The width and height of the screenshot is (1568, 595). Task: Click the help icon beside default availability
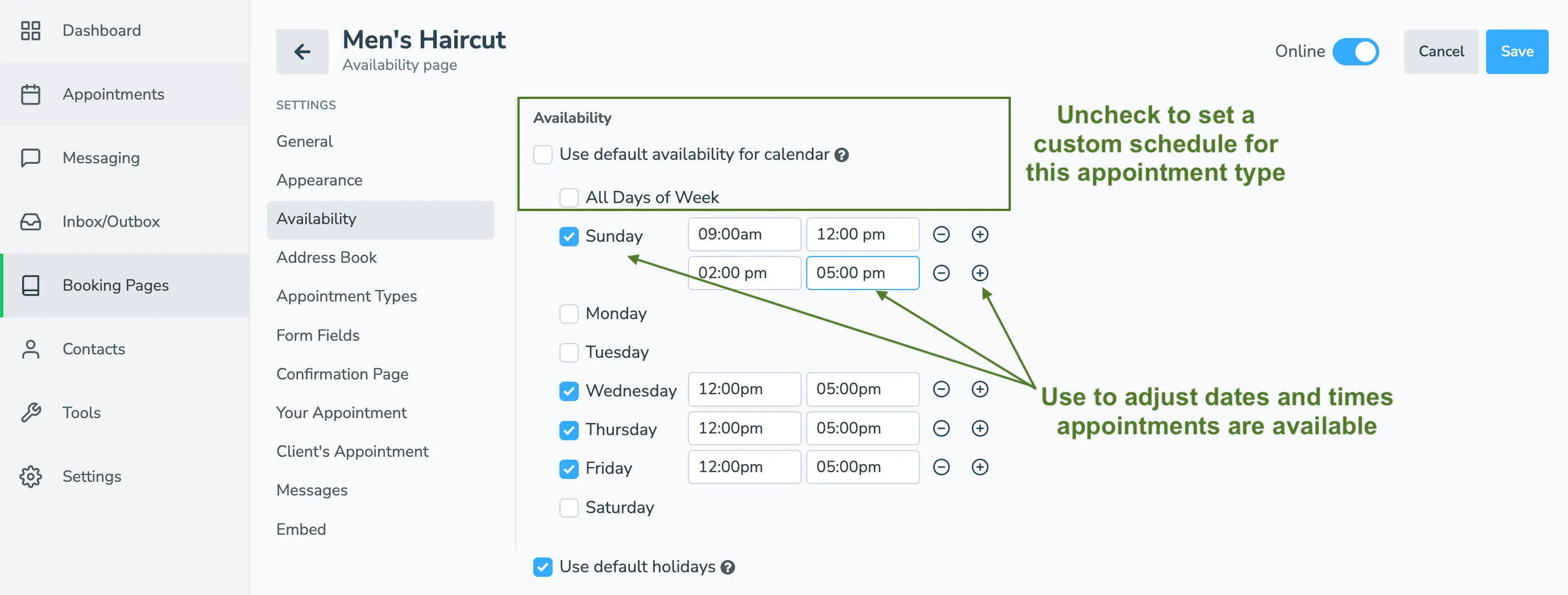(843, 155)
